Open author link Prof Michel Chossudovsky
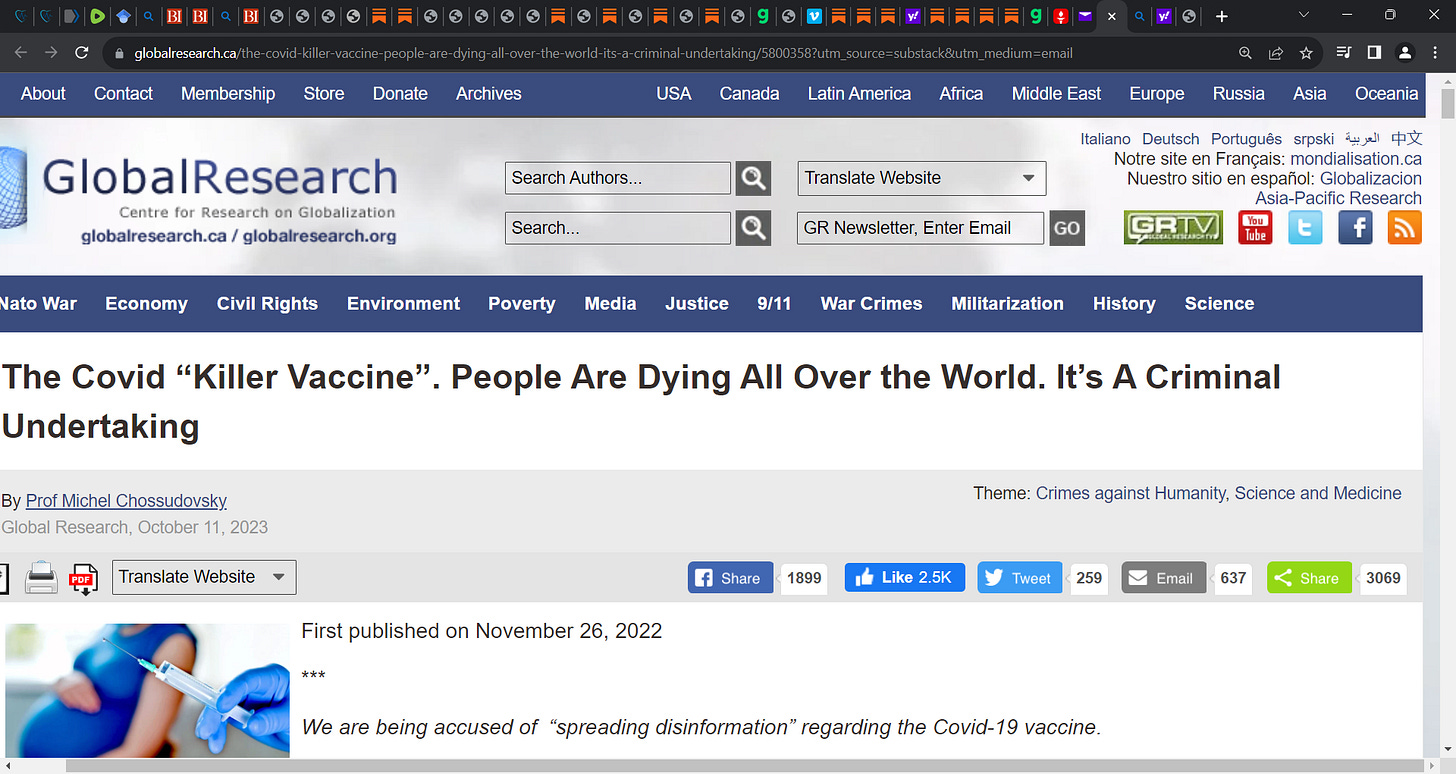 click(126, 501)
